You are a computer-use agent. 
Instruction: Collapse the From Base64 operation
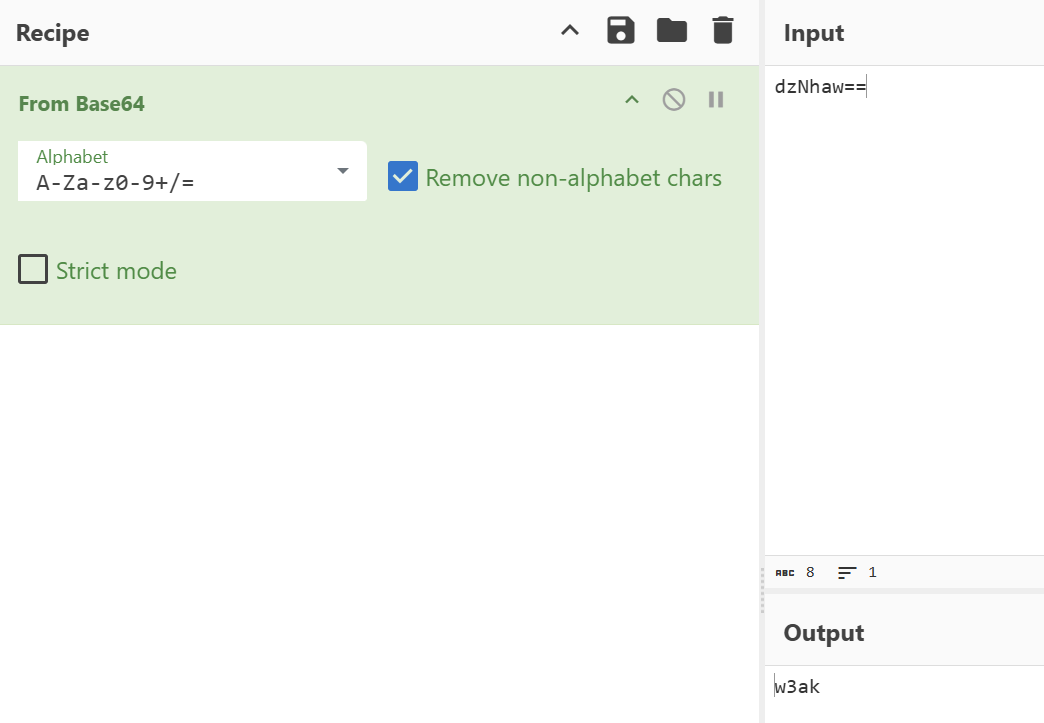click(x=632, y=100)
